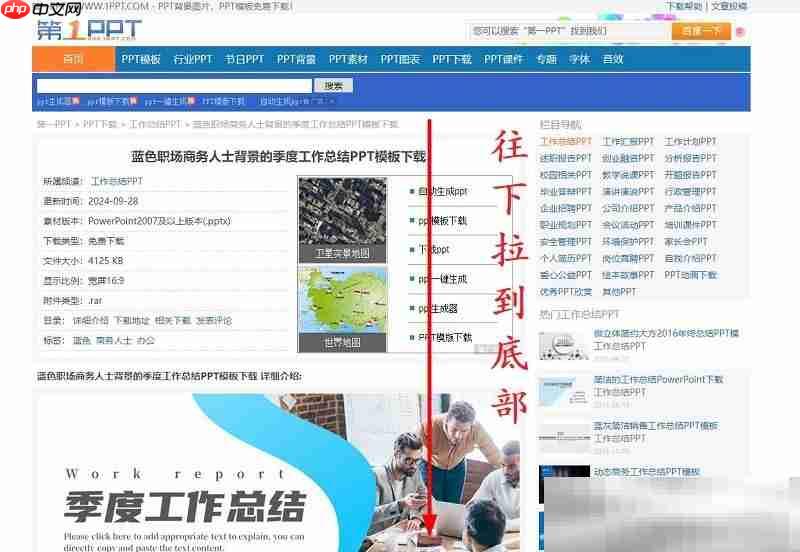Open PPT图表 in the navigation bar
This screenshot has height=552, width=800.
400,59
